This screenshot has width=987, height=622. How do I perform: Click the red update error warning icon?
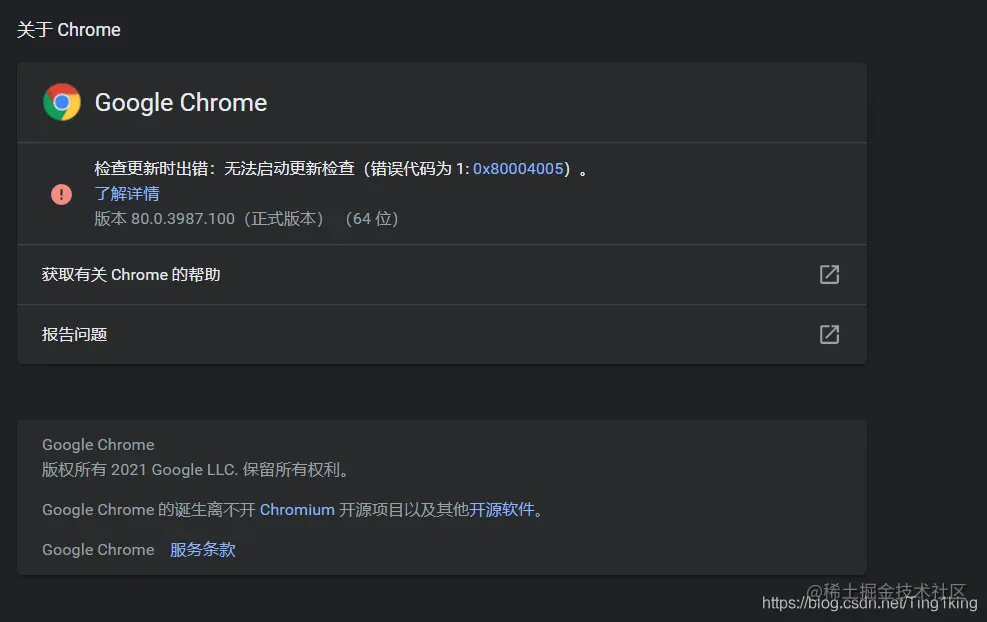[x=61, y=194]
